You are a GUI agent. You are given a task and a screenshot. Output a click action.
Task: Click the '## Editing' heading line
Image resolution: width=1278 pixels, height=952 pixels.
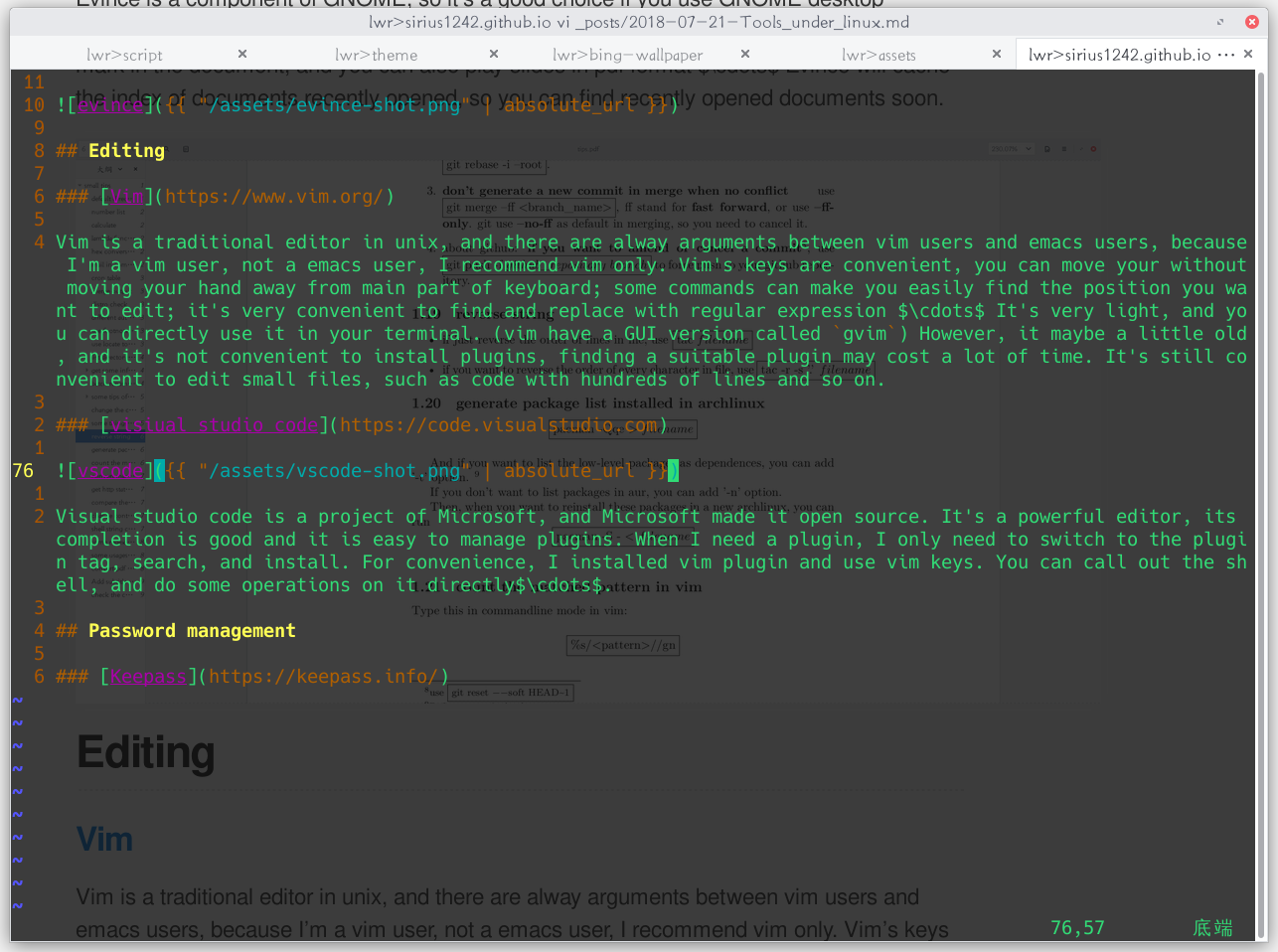coord(110,151)
